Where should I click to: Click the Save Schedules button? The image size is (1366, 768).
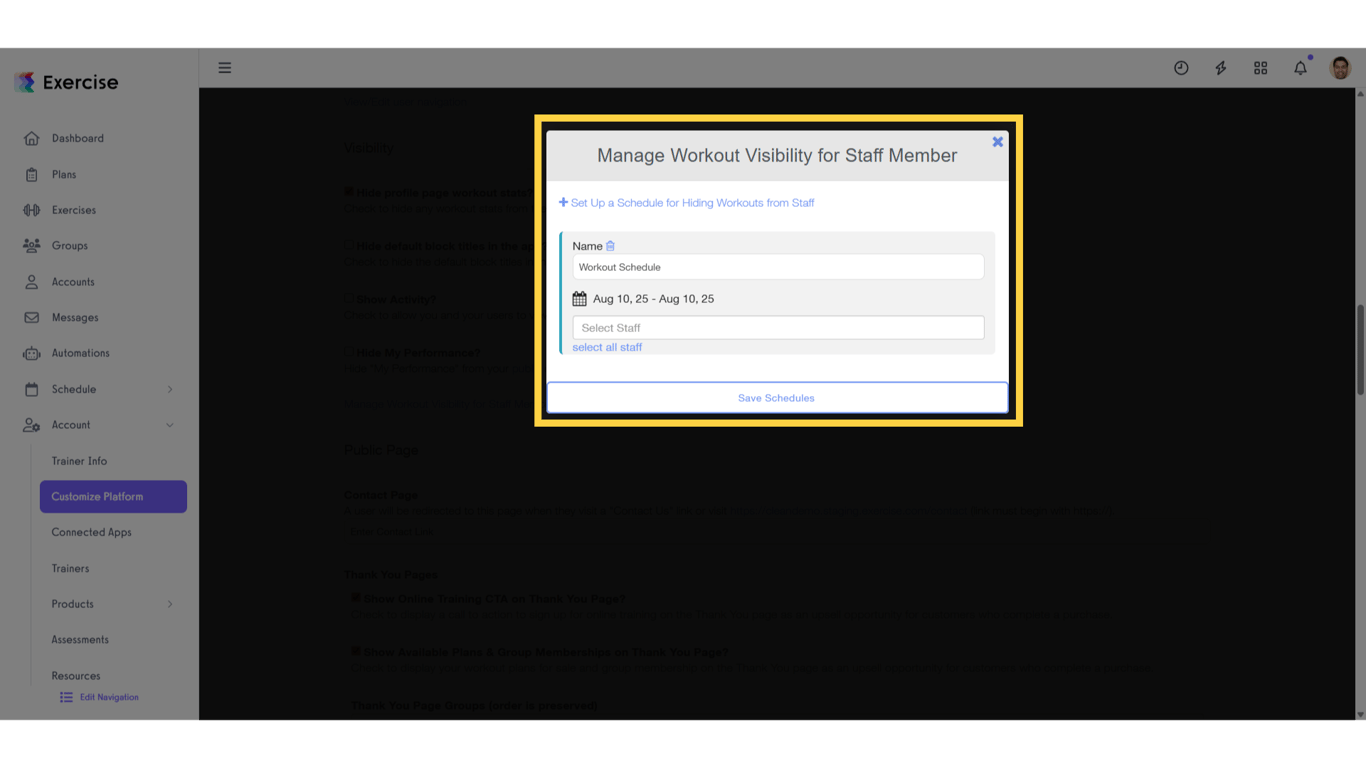pos(777,397)
